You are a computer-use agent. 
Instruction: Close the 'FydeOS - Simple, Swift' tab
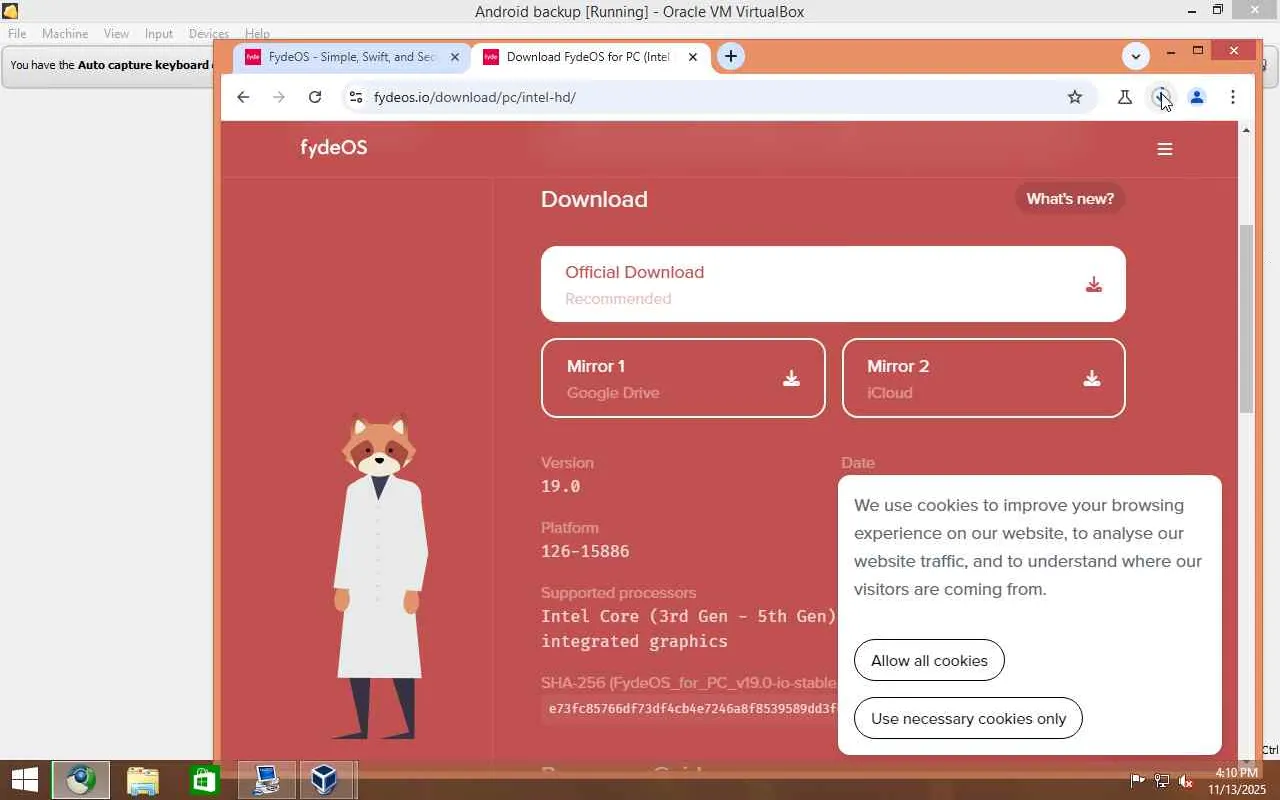tap(455, 57)
